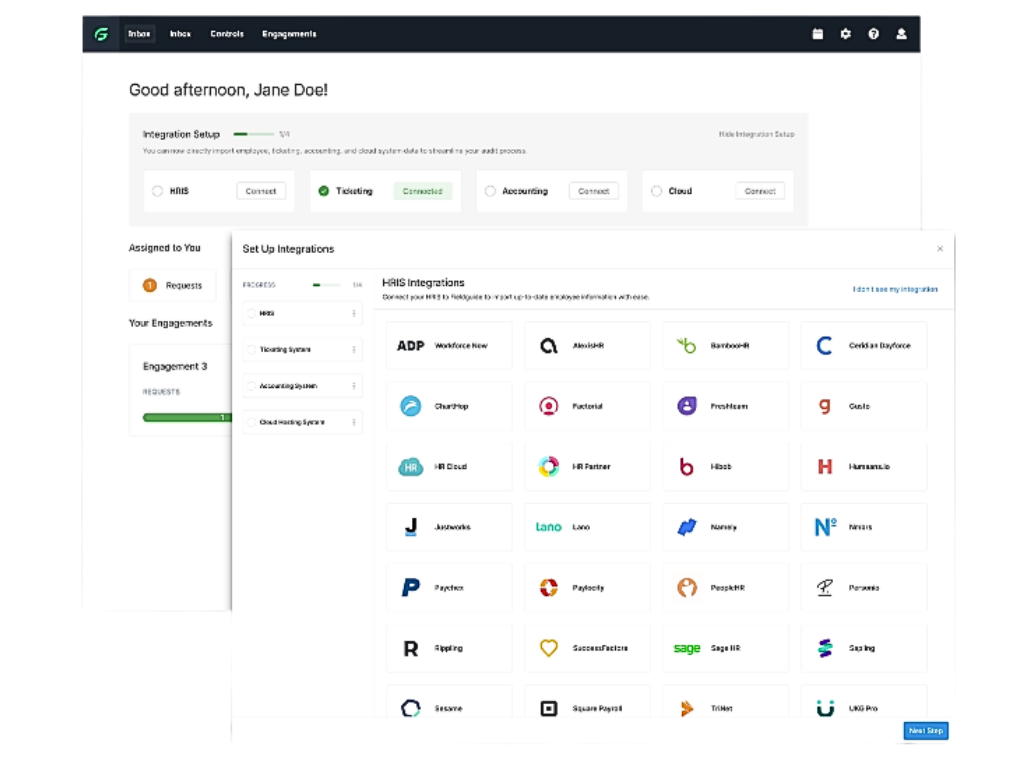The width and height of the screenshot is (1024, 768).
Task: Click "I don't see my integration" link
Action: point(895,289)
